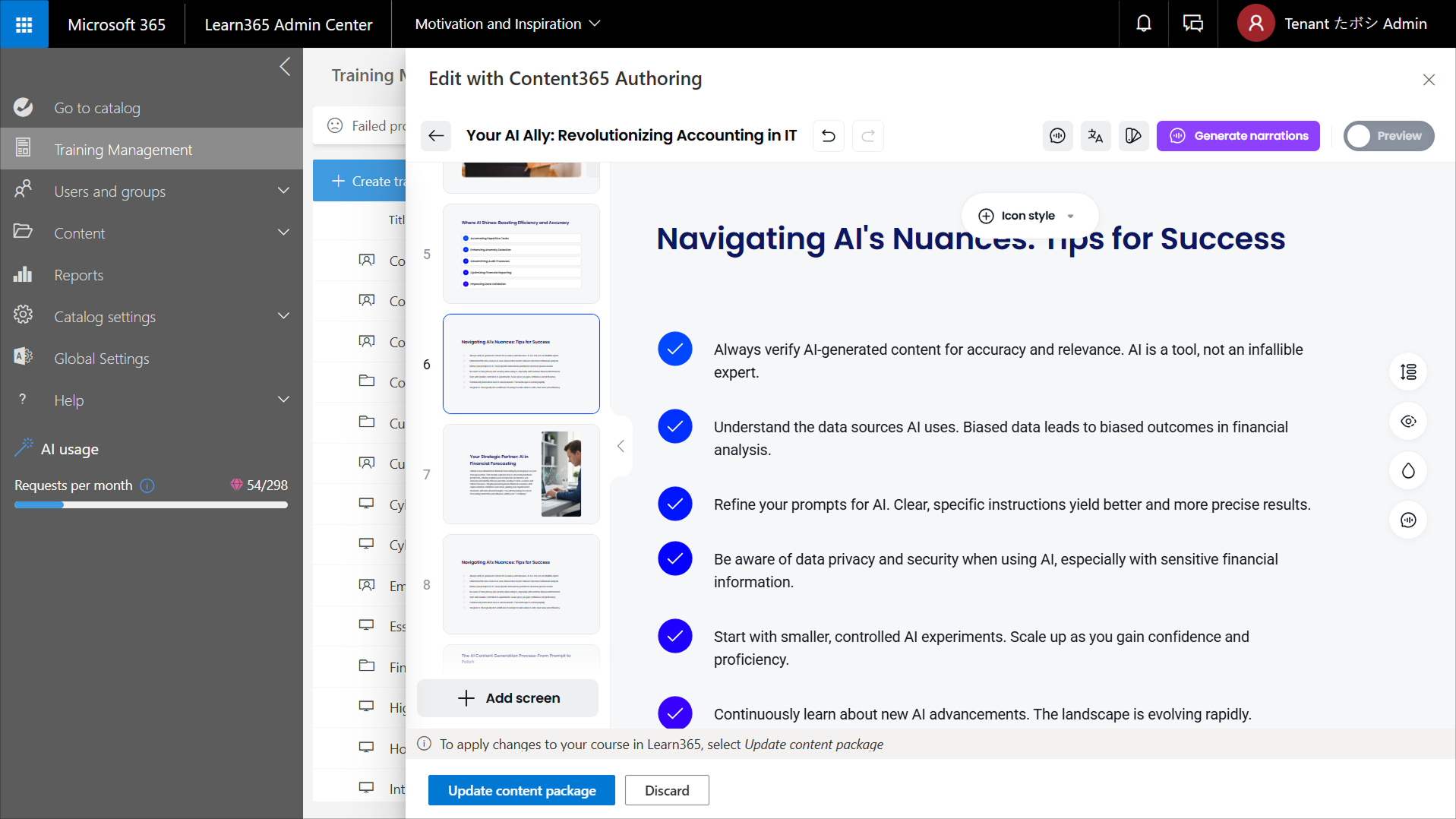
Task: Click the water drop theme icon
Action: click(1407, 471)
